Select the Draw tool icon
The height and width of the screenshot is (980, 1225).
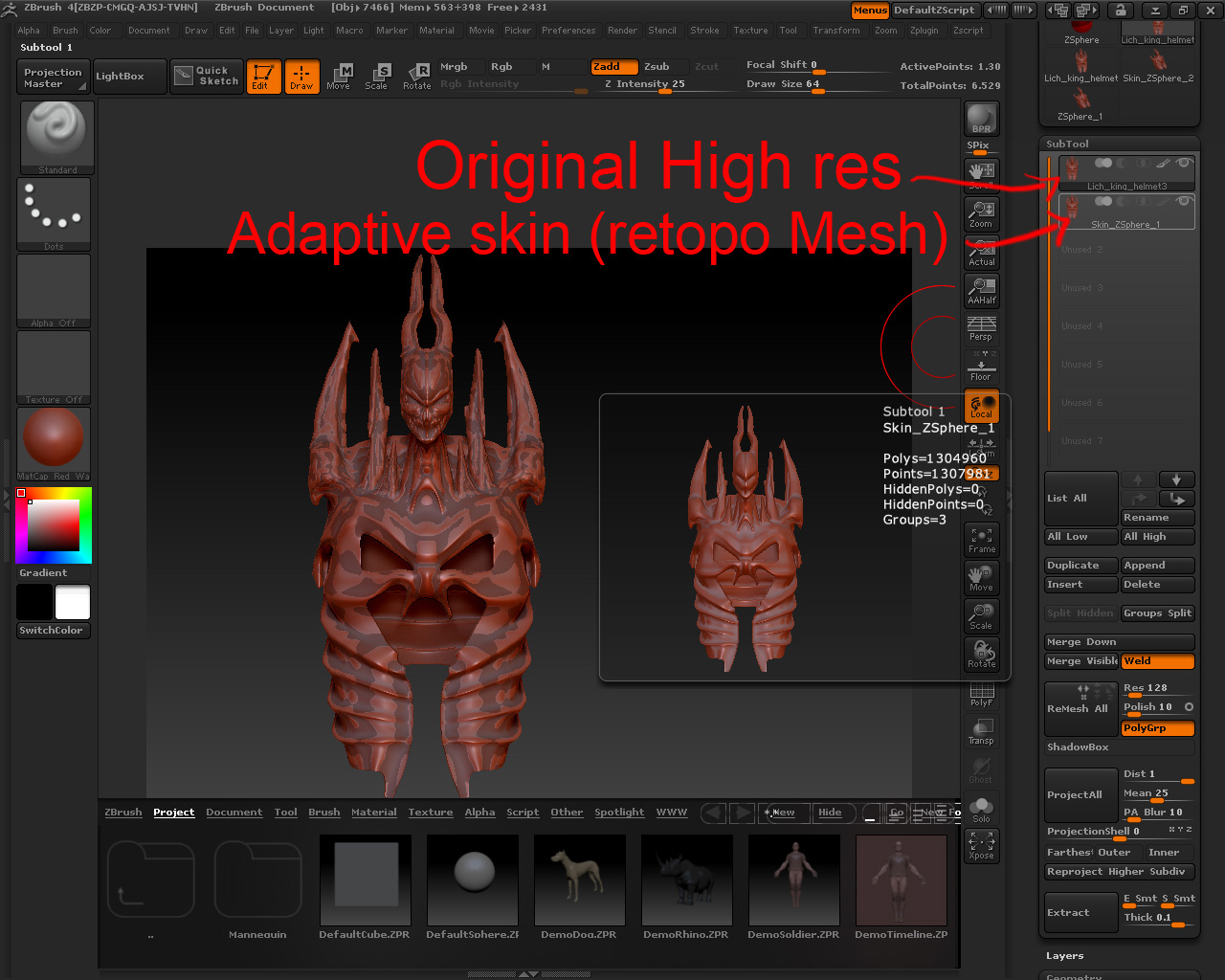pyautogui.click(x=301, y=77)
